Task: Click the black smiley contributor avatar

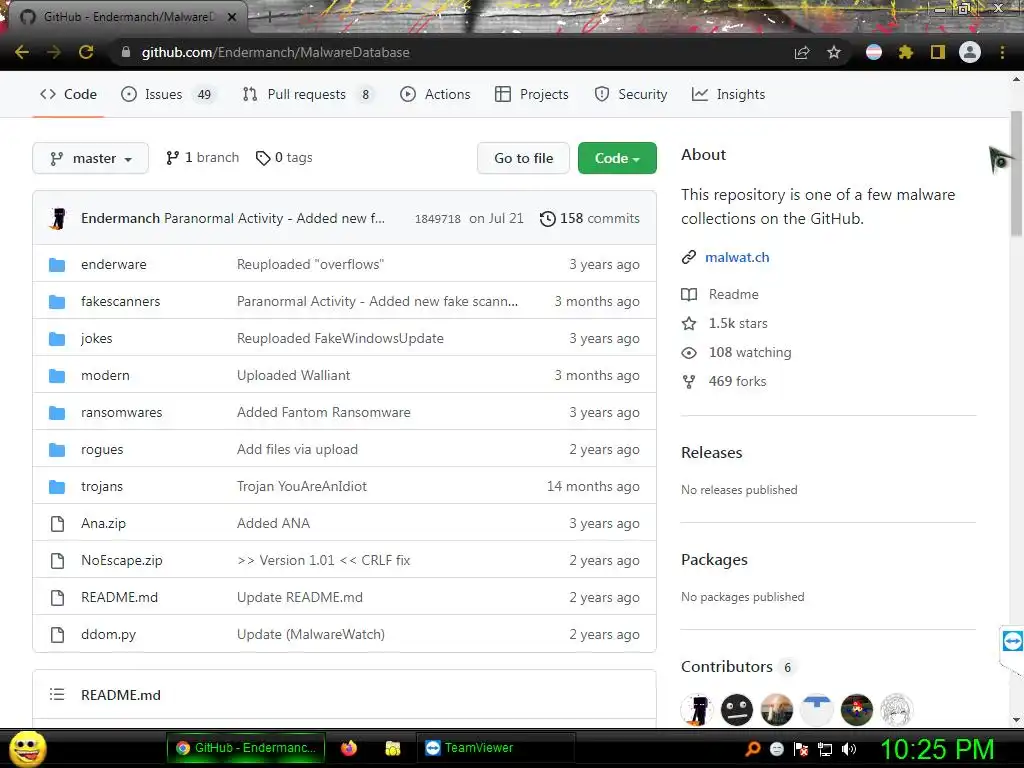Action: 737,710
